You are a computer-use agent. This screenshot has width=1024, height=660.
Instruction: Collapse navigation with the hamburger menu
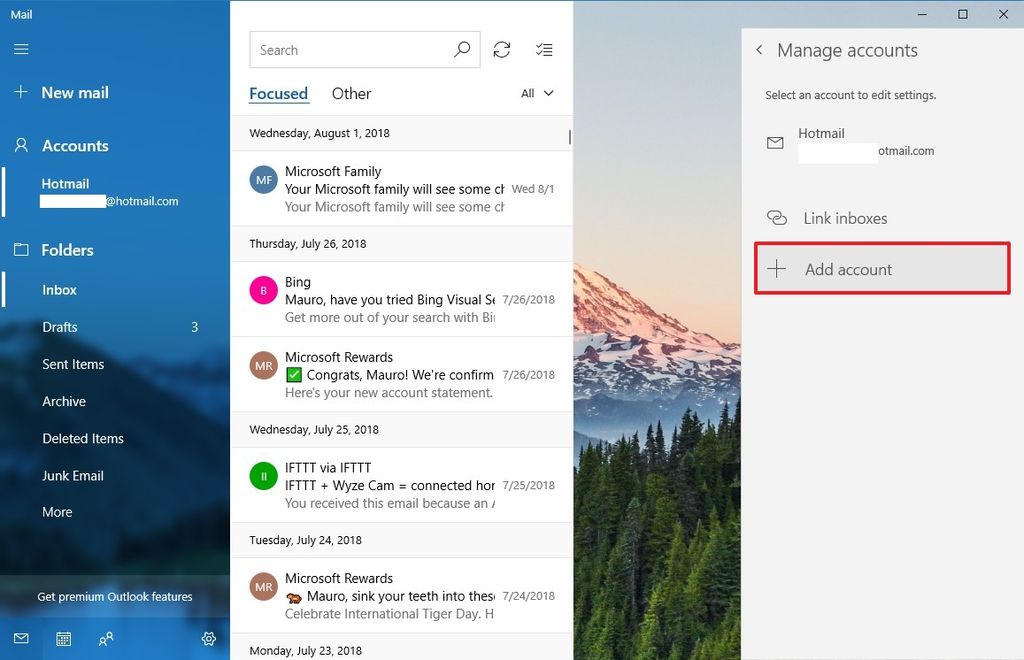point(20,49)
